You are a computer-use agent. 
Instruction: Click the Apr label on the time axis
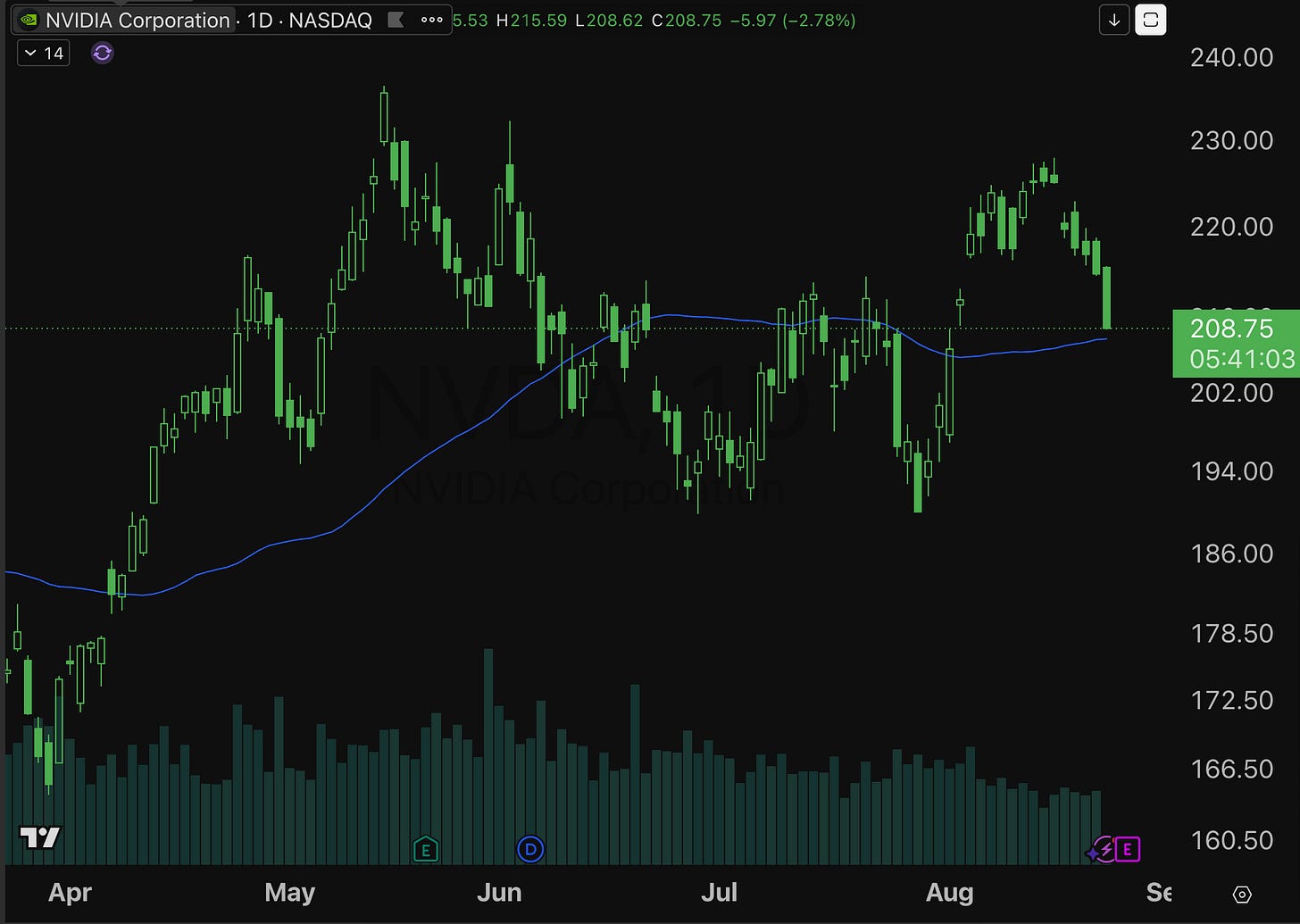point(70,893)
